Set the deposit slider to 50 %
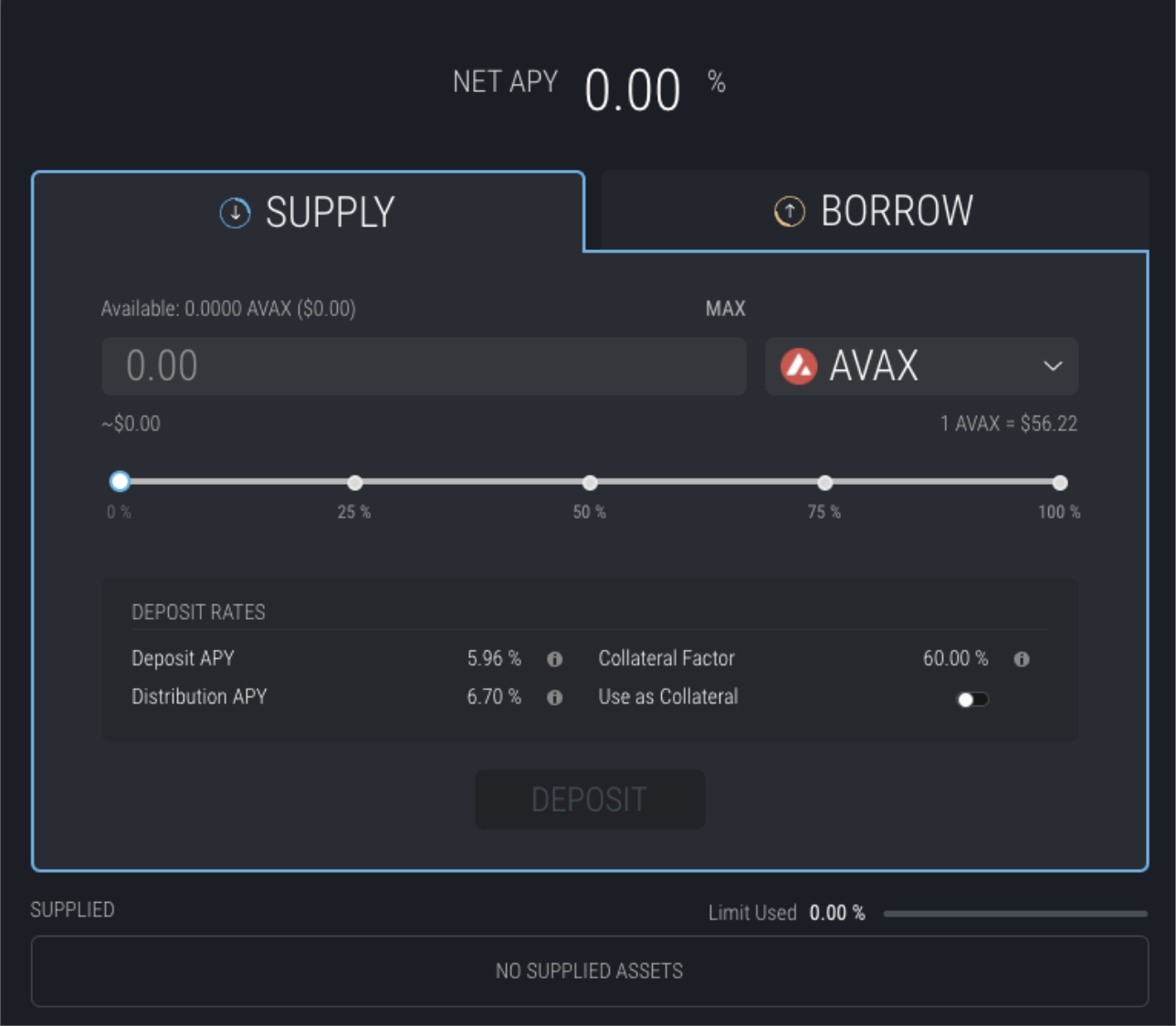 tap(590, 482)
